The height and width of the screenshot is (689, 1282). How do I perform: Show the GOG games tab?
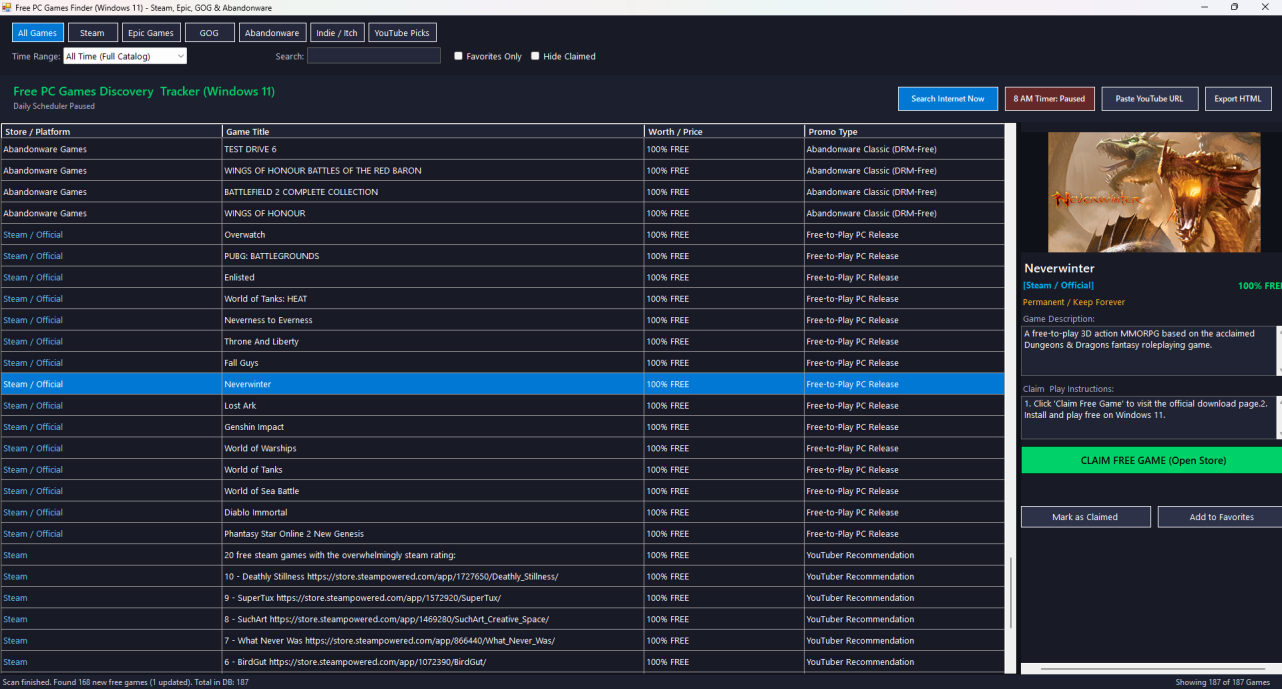(209, 33)
